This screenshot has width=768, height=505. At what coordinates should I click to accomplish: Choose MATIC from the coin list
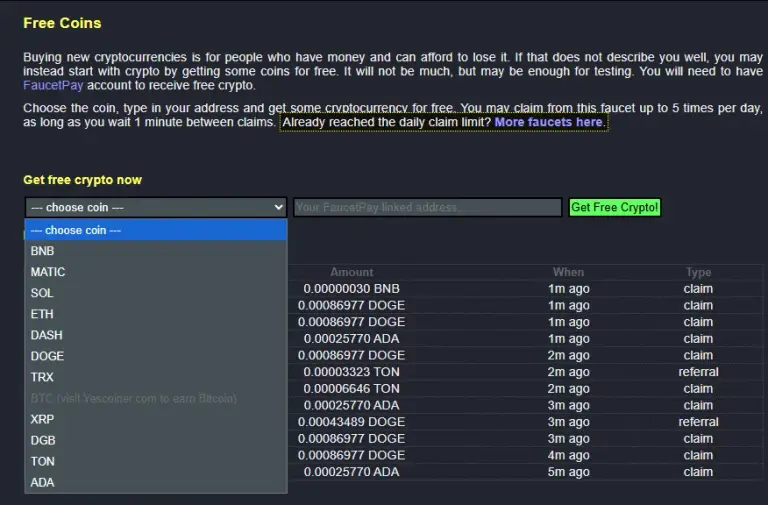[156, 272]
